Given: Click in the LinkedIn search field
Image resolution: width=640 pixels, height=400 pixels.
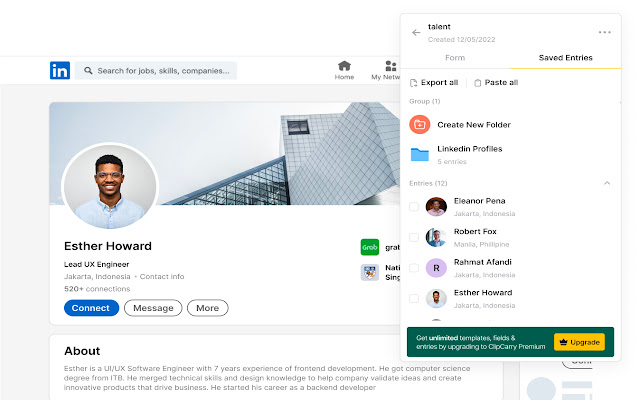Looking at the screenshot, I should [156, 71].
